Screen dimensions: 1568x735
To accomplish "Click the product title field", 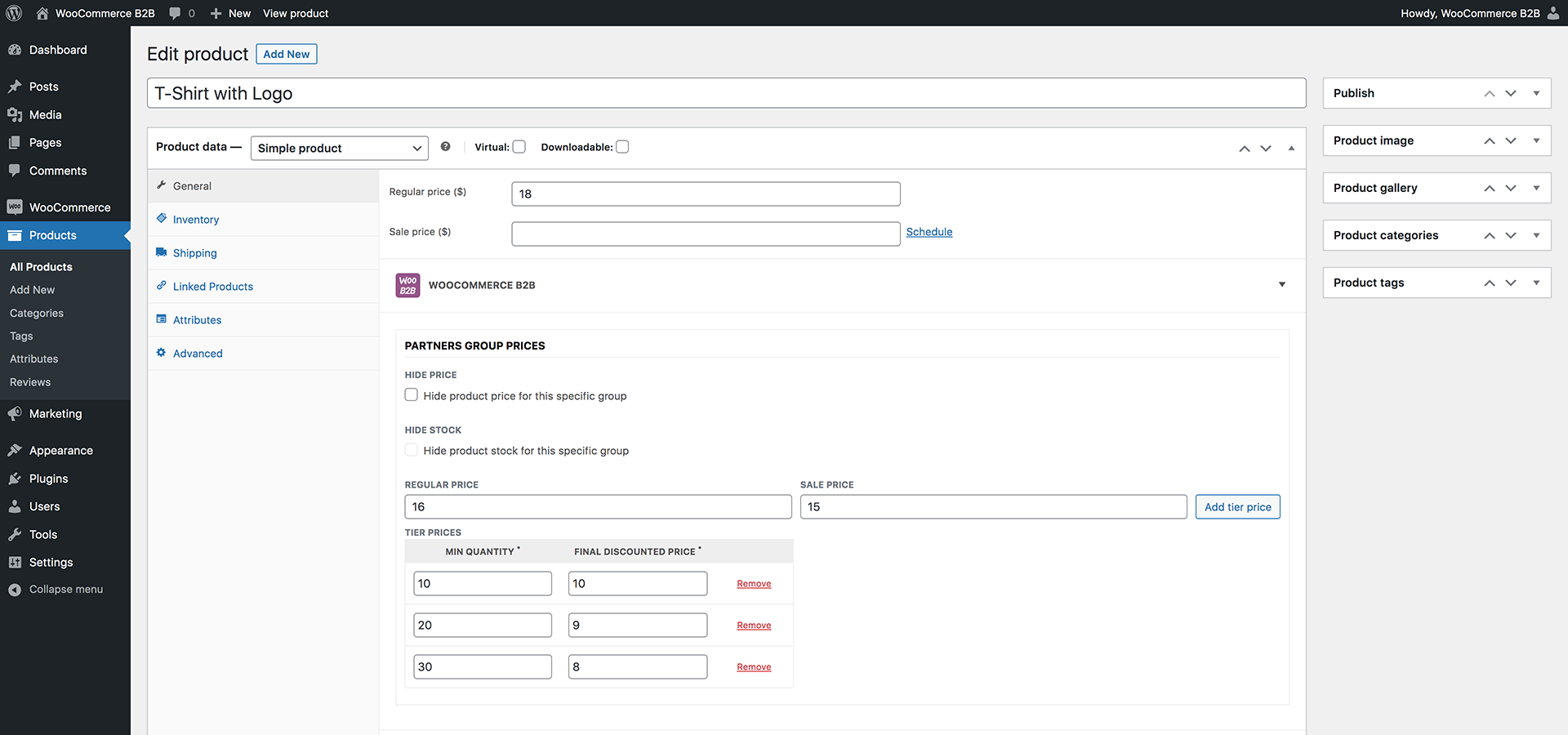I will point(726,93).
